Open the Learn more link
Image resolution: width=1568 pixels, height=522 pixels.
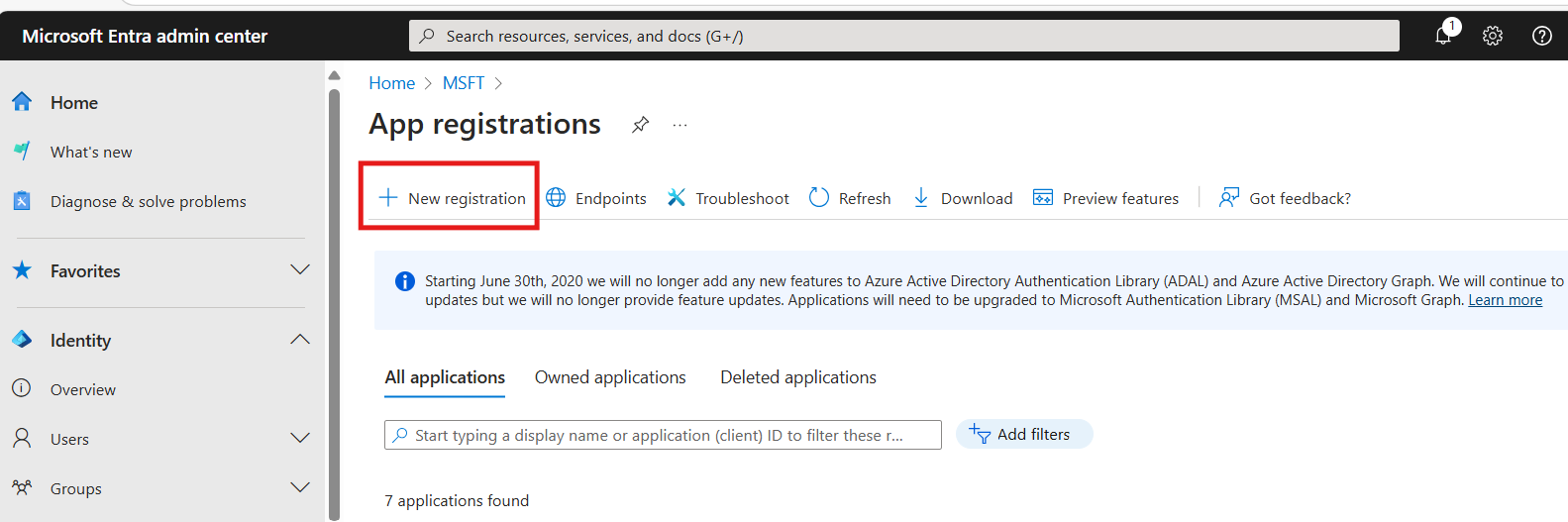[1505, 300]
